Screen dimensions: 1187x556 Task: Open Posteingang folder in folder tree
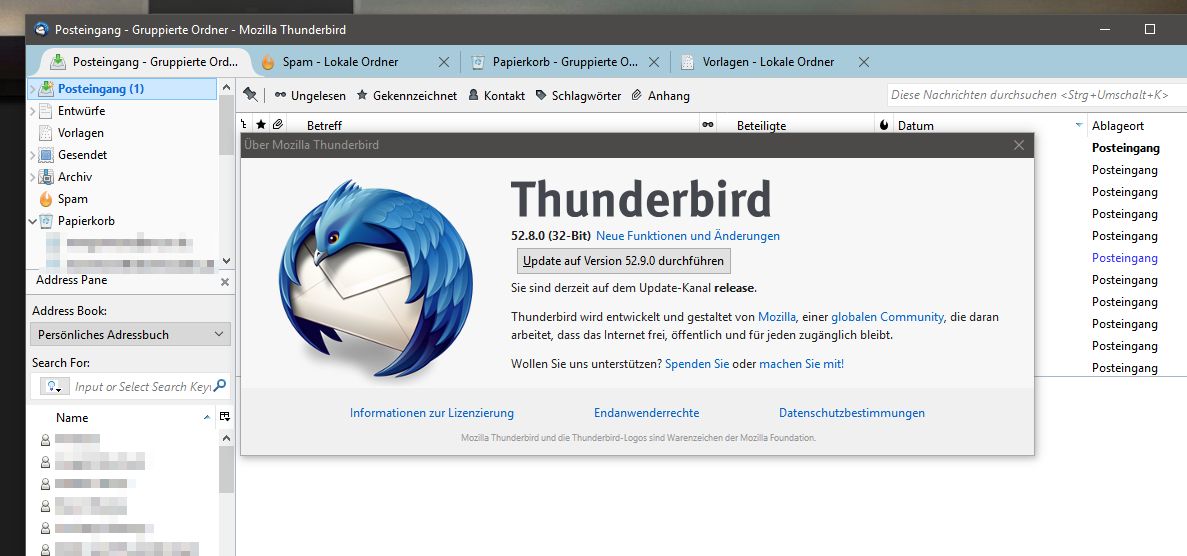pyautogui.click(x=100, y=89)
